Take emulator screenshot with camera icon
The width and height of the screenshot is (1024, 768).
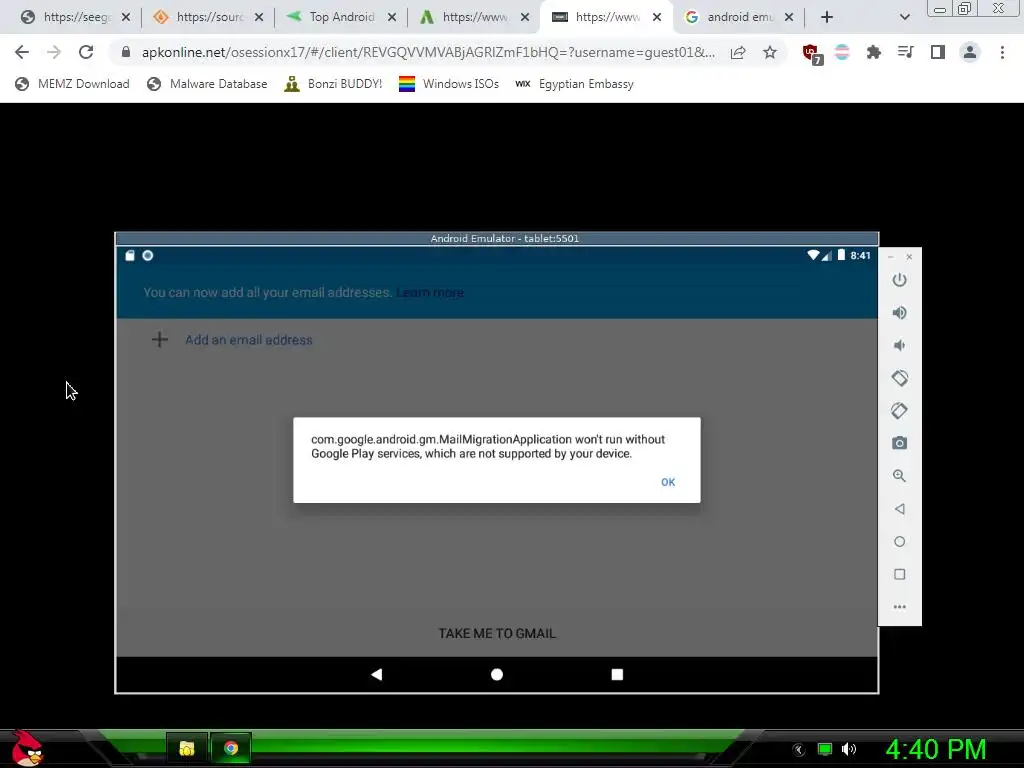[899, 443]
